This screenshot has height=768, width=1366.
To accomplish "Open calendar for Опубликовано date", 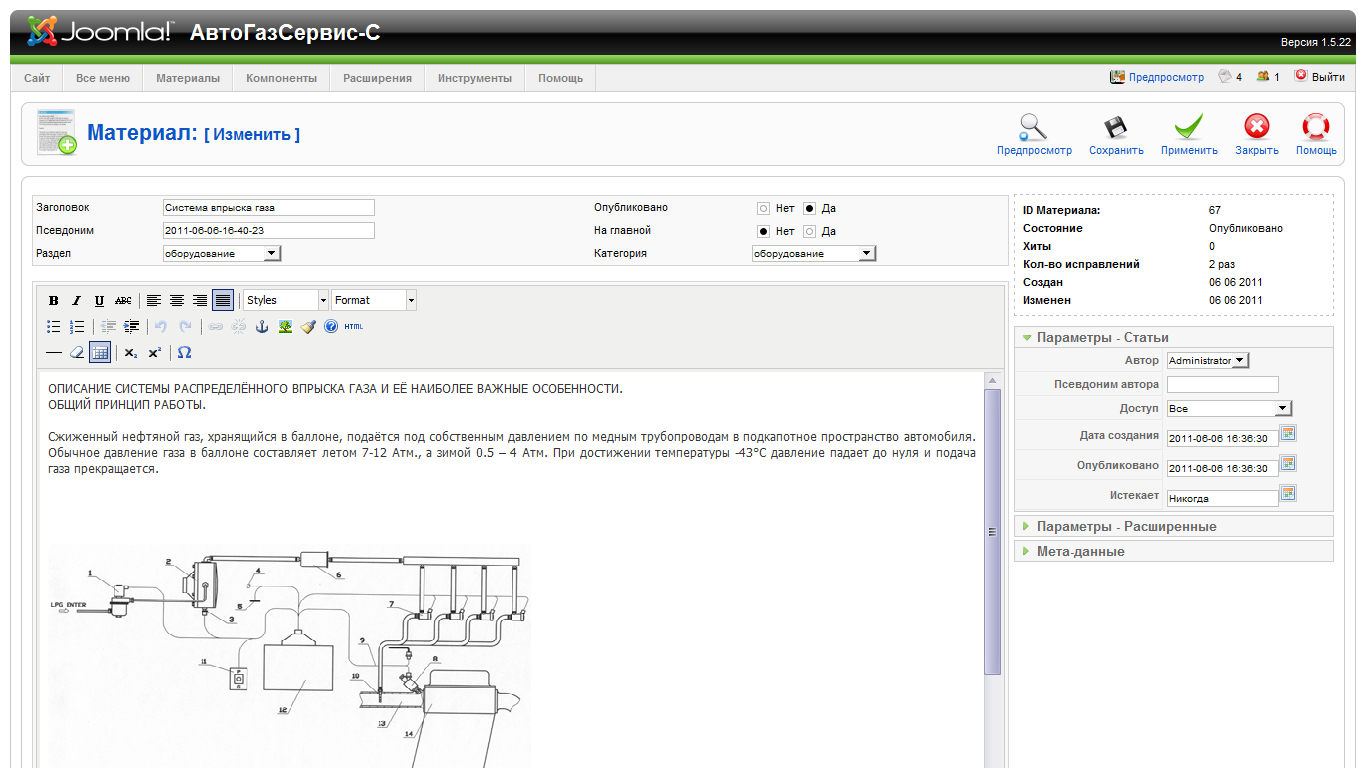I will coord(1288,463).
